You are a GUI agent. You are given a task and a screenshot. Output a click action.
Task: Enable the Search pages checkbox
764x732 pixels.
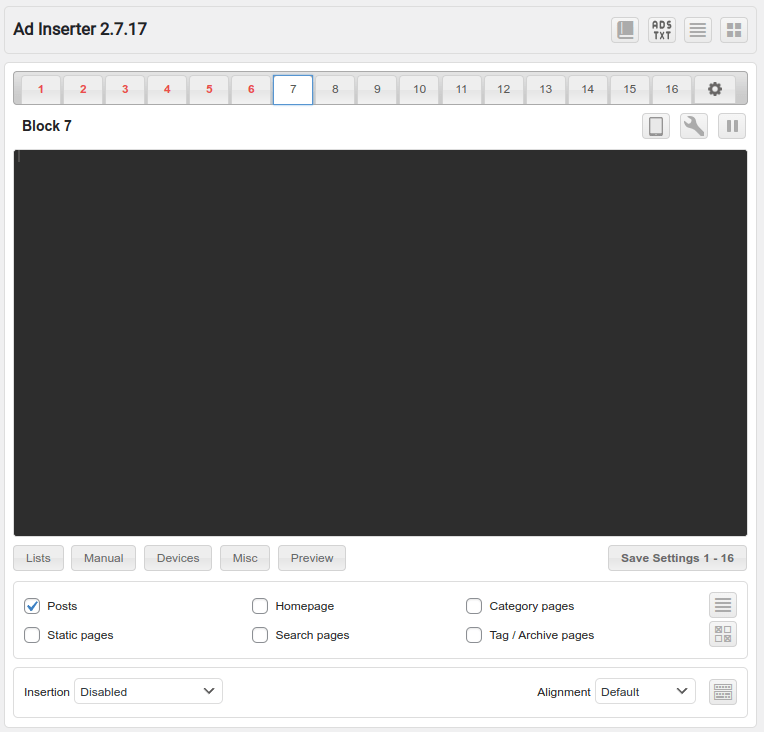(260, 635)
